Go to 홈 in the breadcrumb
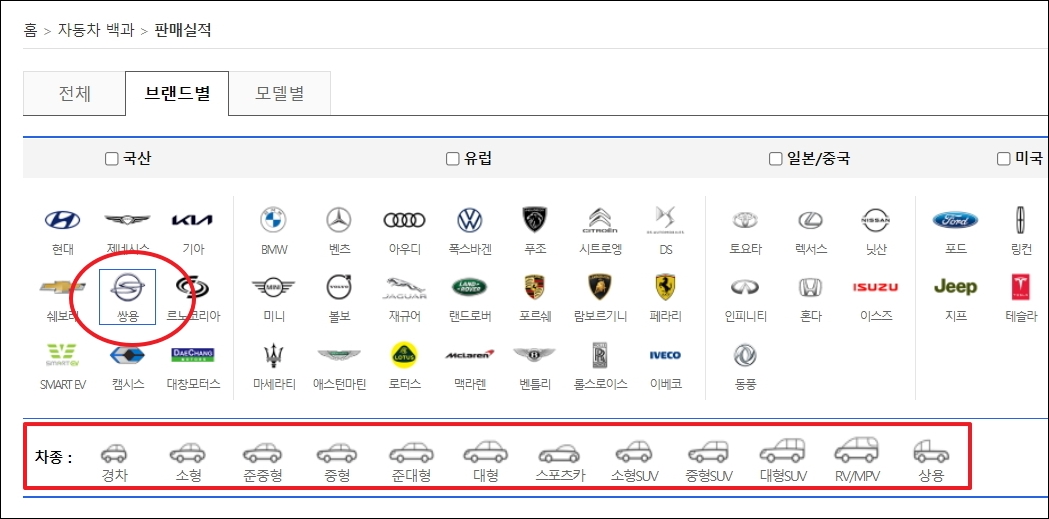1049x519 pixels. [x=31, y=30]
